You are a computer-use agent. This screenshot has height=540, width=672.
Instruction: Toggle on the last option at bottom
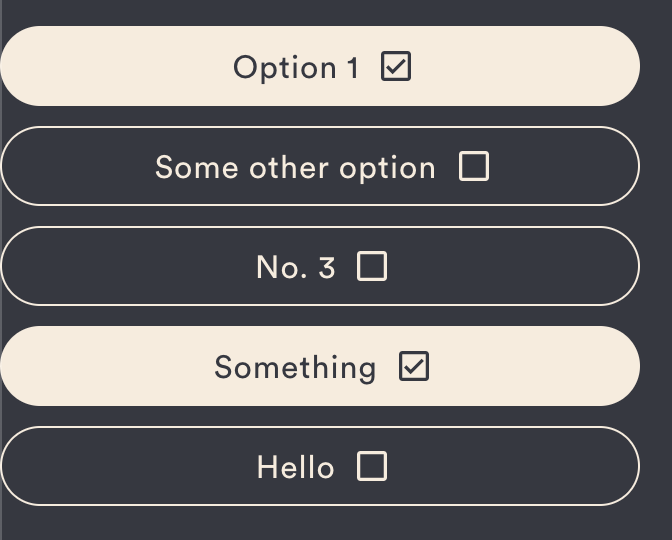pyautogui.click(x=372, y=466)
